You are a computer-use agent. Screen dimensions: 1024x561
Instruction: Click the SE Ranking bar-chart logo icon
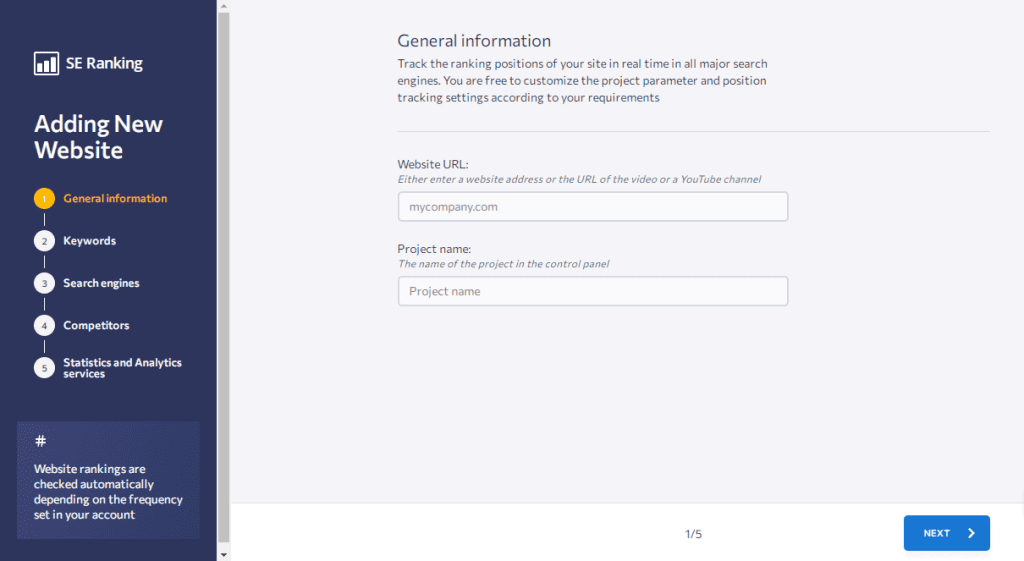pyautogui.click(x=46, y=63)
